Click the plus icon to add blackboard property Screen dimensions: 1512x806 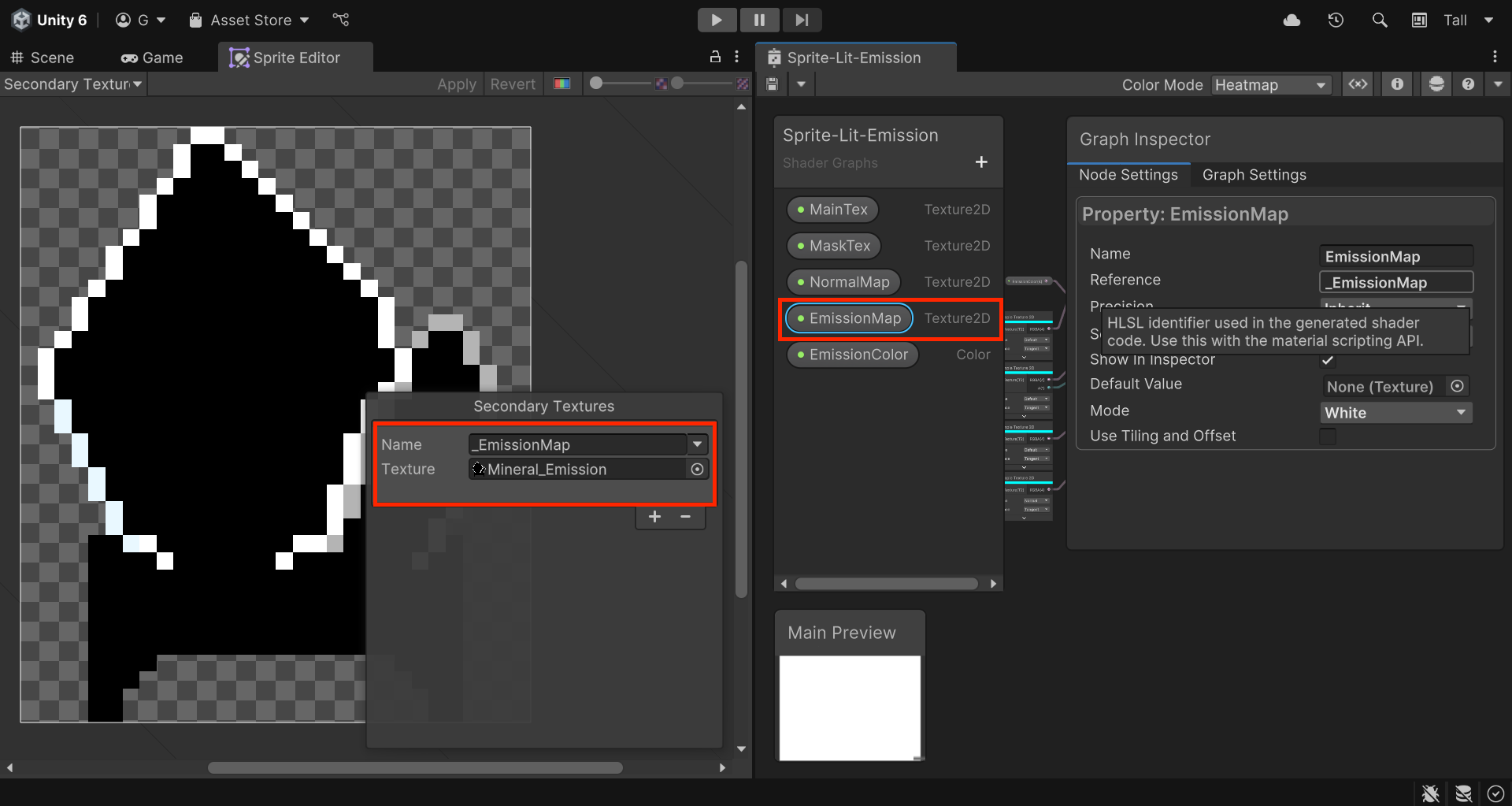[981, 162]
